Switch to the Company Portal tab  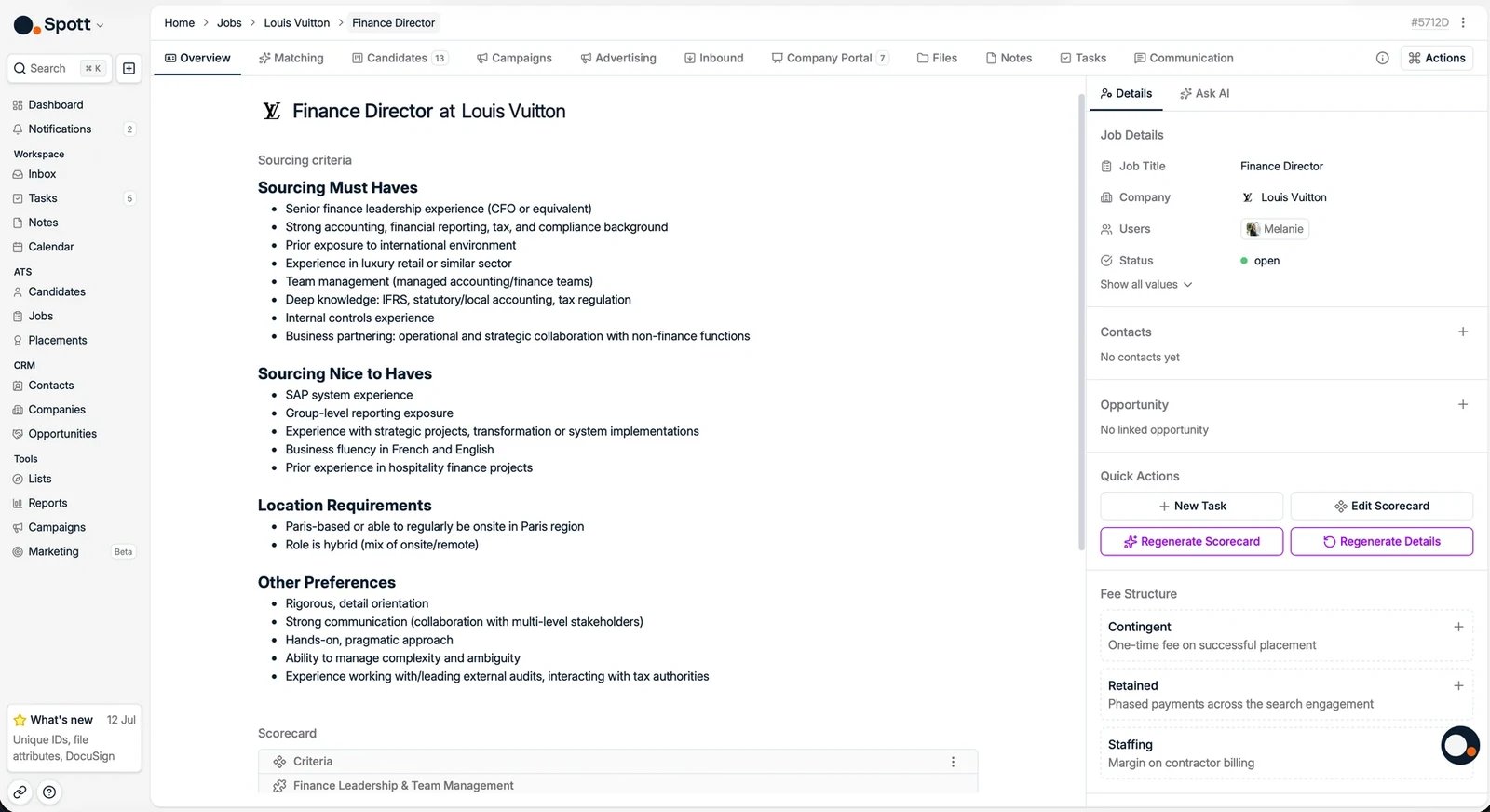click(830, 58)
